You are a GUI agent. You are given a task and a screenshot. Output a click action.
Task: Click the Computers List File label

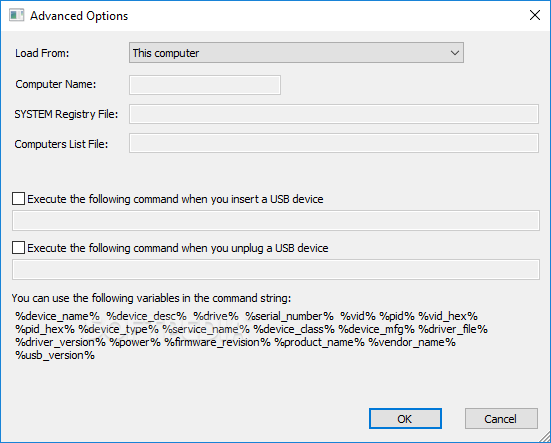point(61,144)
